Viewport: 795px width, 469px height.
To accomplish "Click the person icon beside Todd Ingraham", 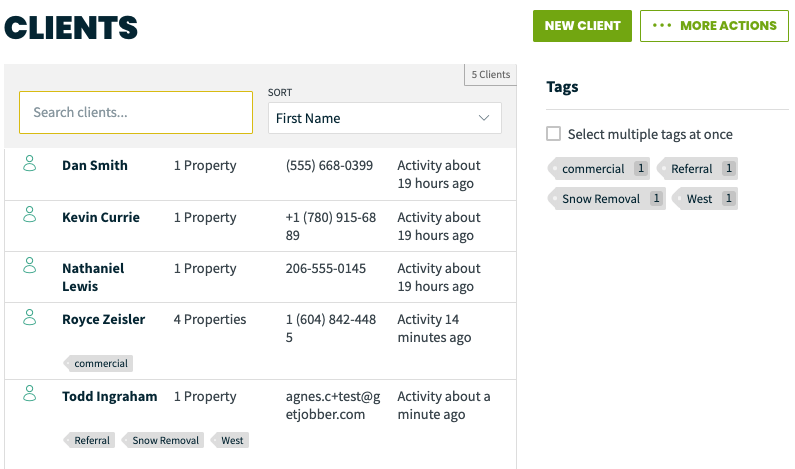I will [30, 394].
